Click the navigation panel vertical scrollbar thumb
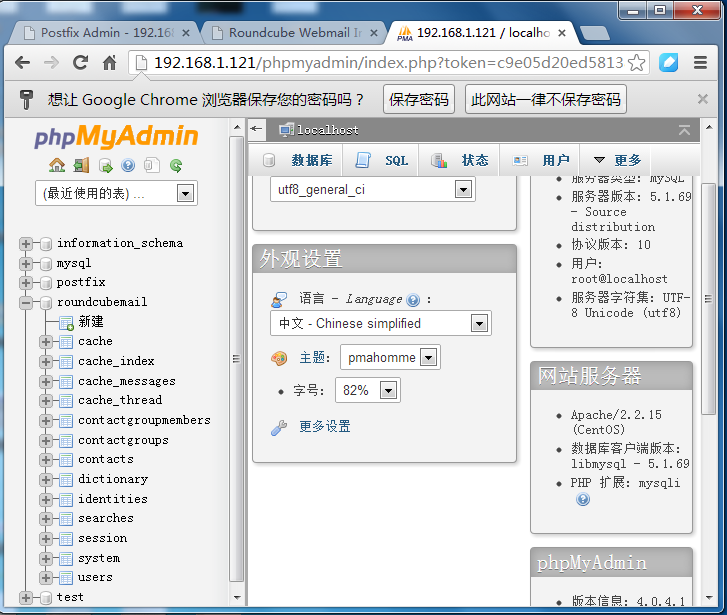The width and height of the screenshot is (727, 615). [x=236, y=359]
